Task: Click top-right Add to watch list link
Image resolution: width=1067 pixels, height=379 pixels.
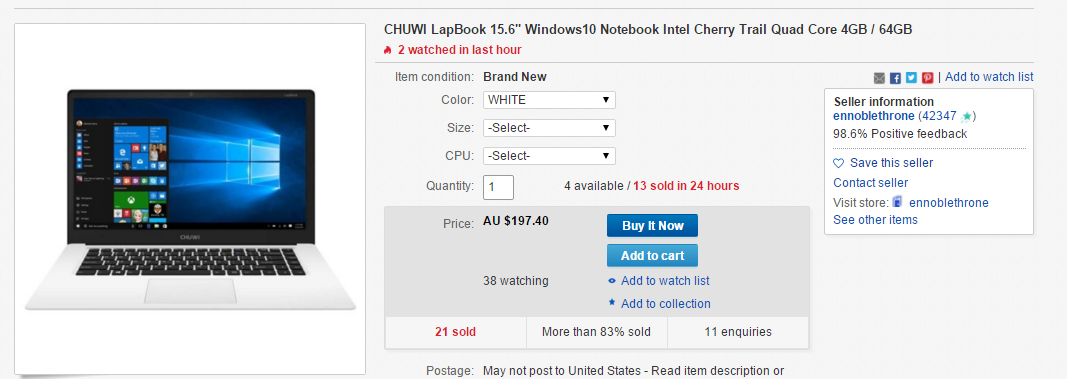Action: (x=989, y=77)
